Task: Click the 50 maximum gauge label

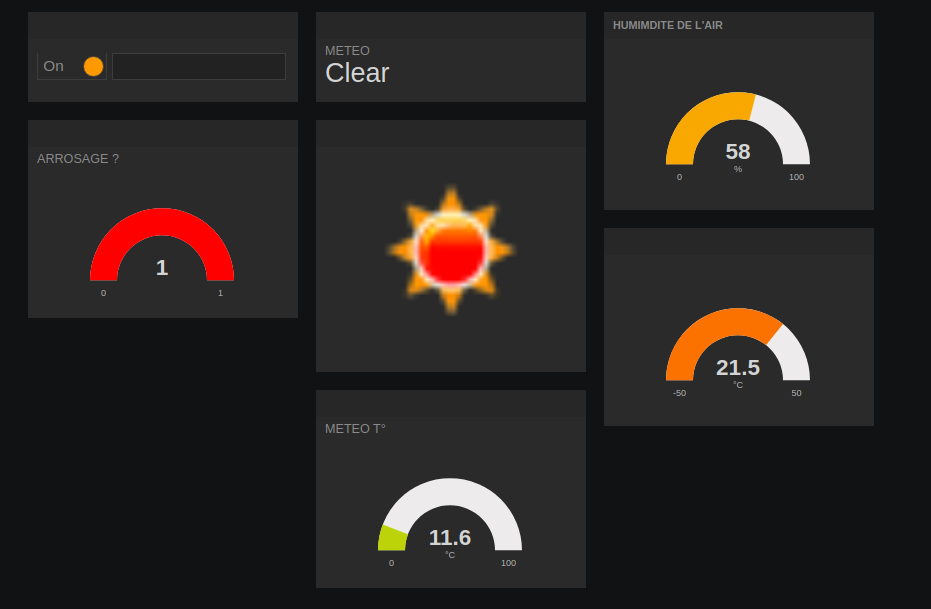Action: (796, 393)
